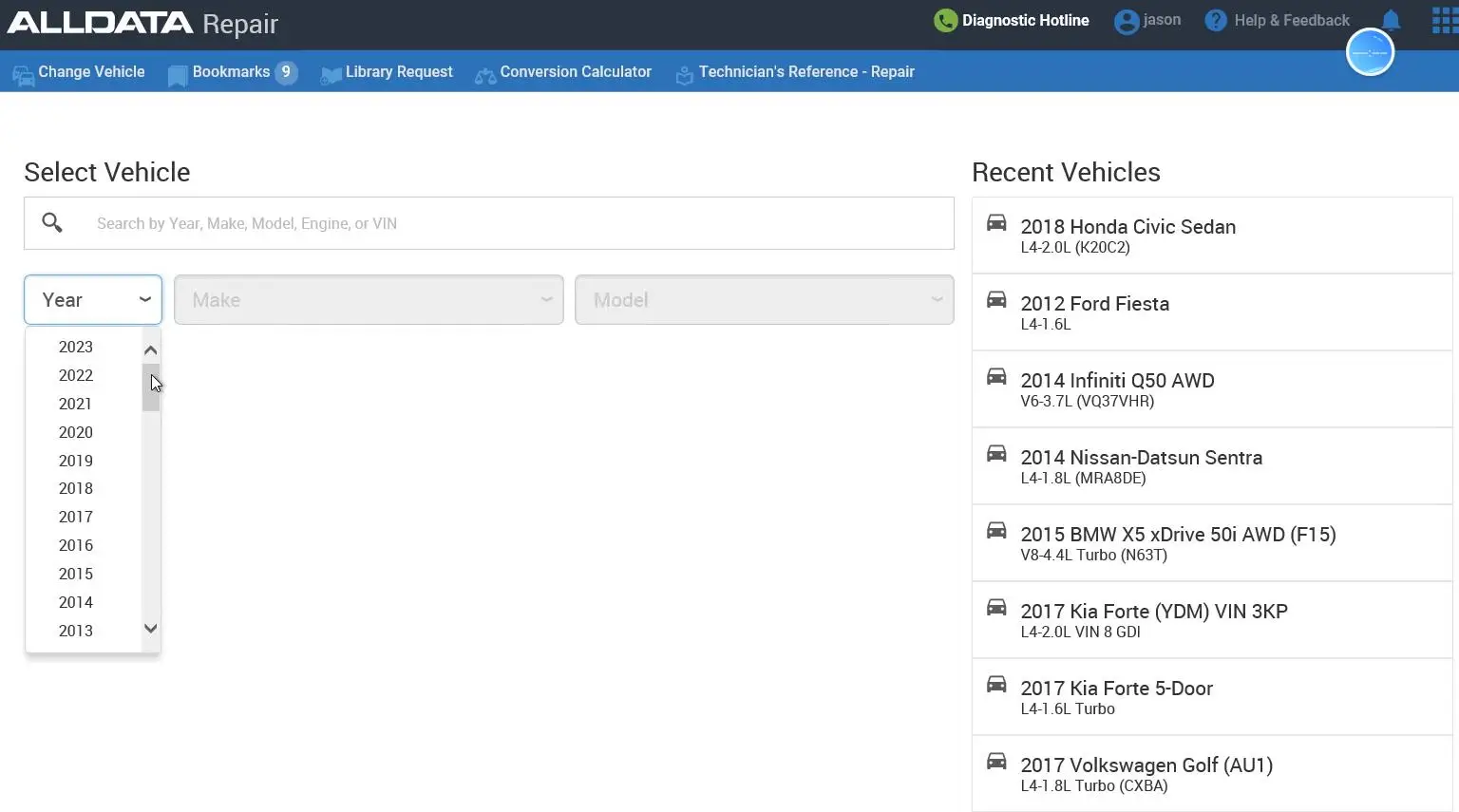Select recent vehicle 2017 Kia Forte 5-Door
1459x812 pixels.
1212,697
